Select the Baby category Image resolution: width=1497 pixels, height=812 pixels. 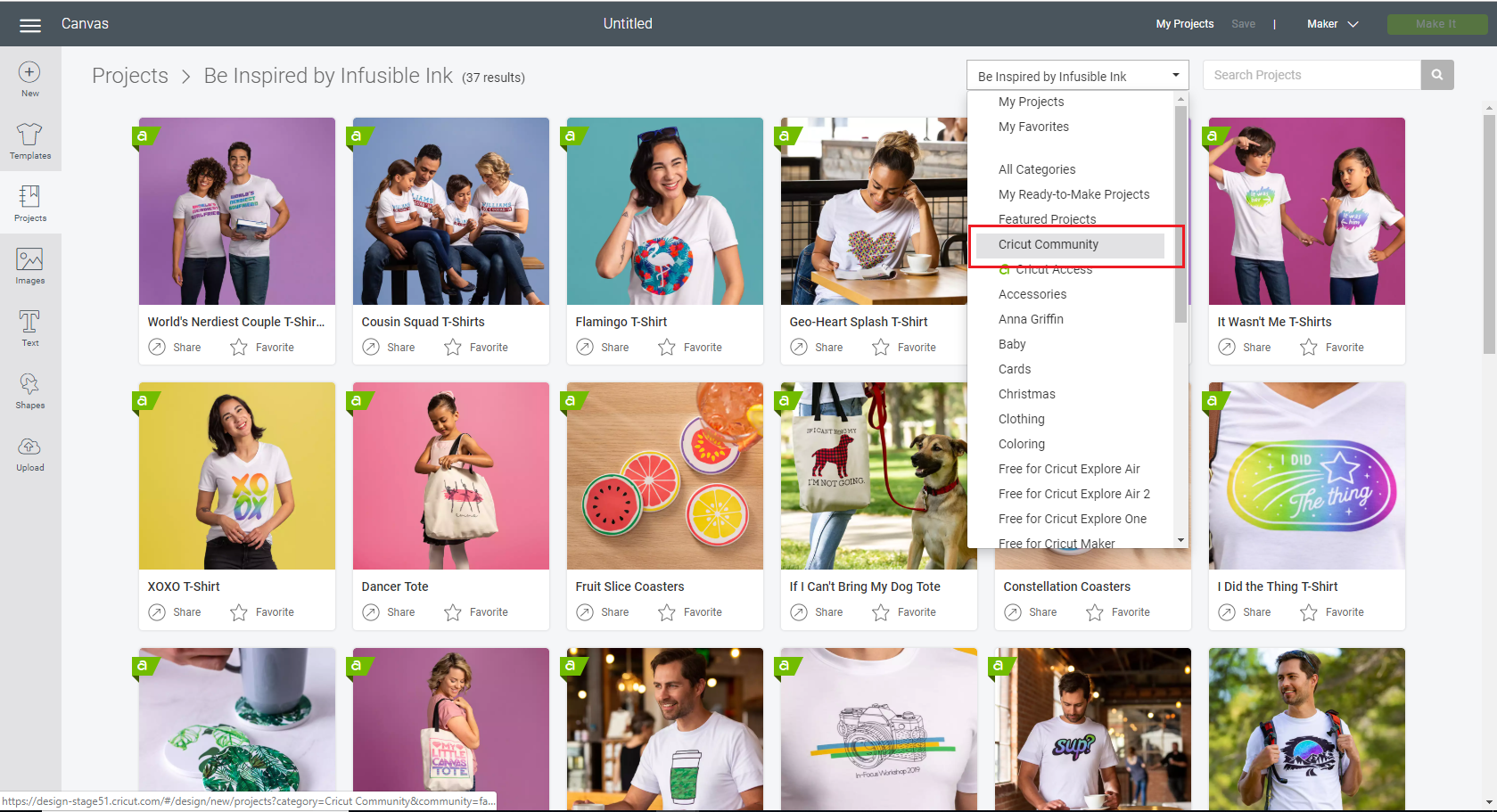(1012, 344)
